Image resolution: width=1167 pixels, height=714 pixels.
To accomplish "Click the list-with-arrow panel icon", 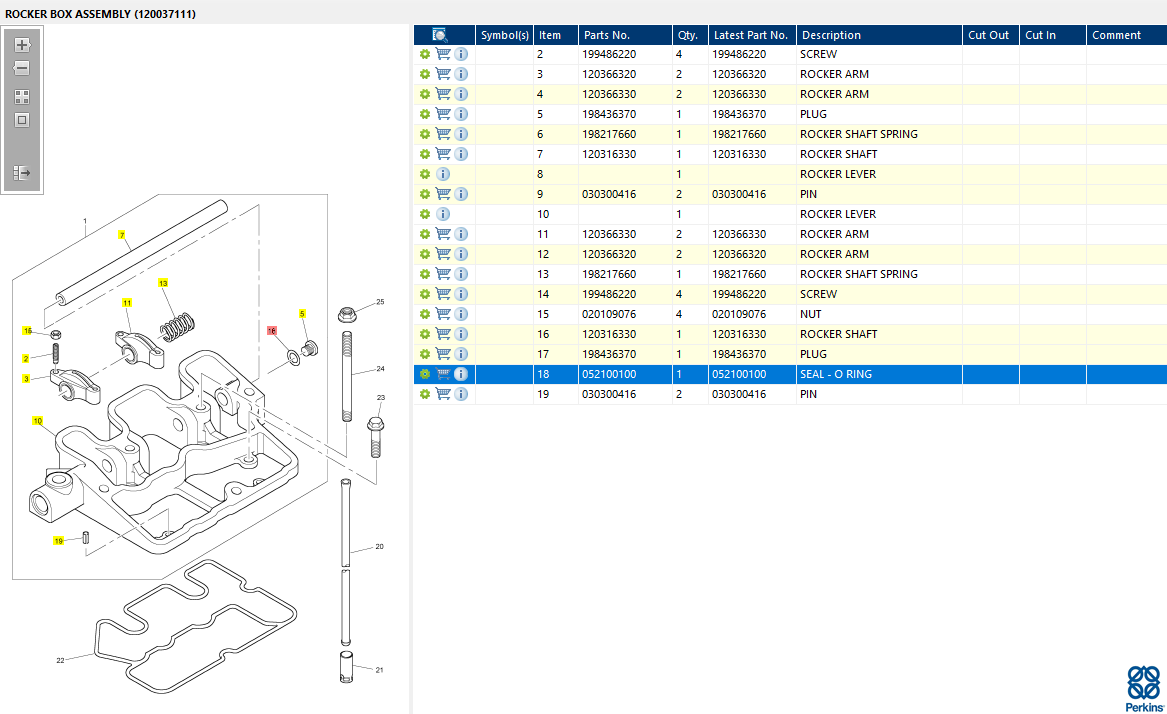I will point(22,173).
